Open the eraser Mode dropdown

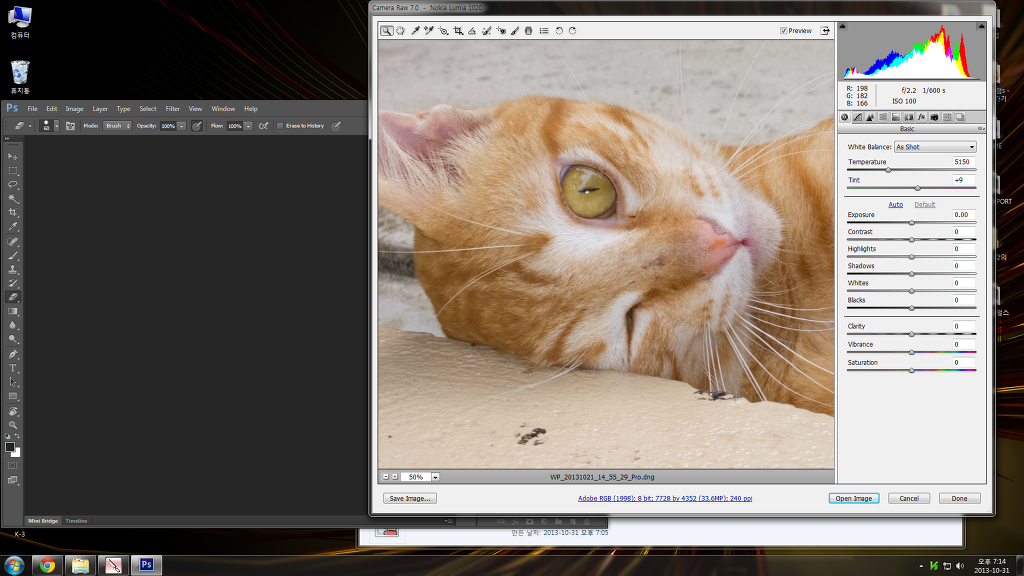(117, 126)
